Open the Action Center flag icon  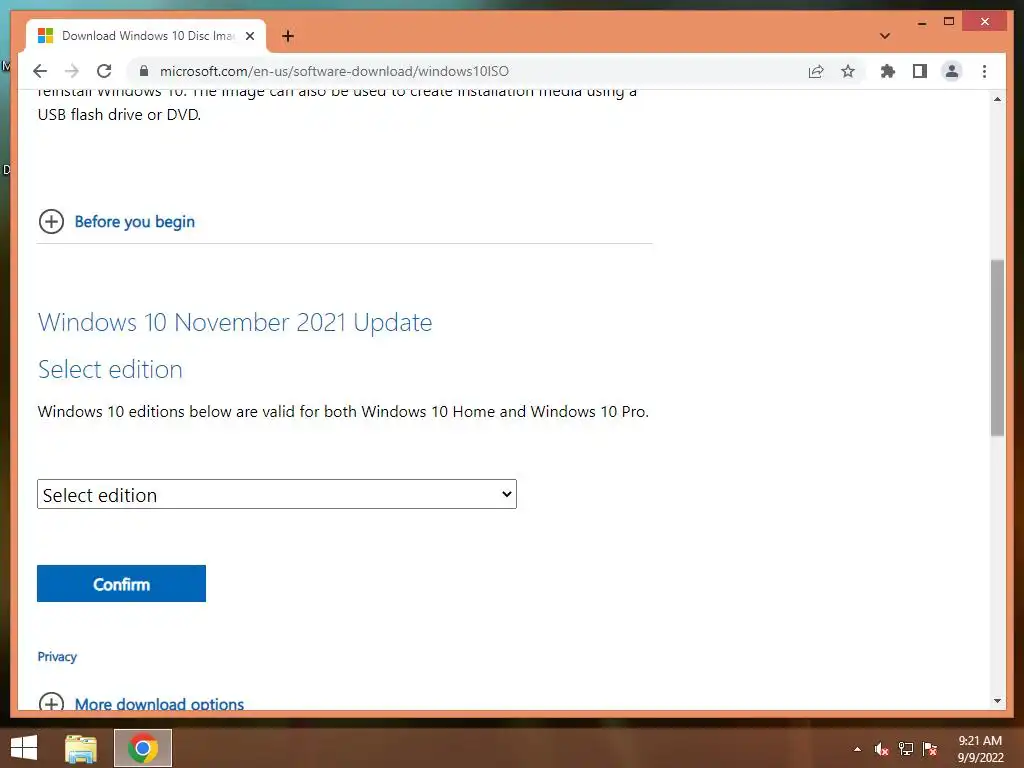(930, 749)
